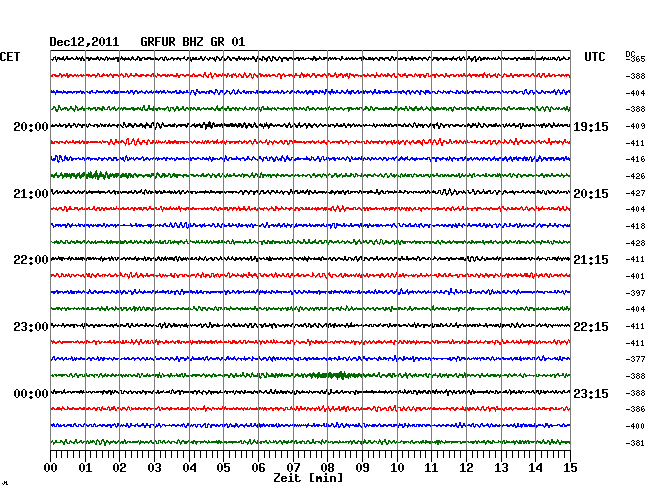Click the DC offset value -397
Screen dimensions: 650x494
coord(635,293)
